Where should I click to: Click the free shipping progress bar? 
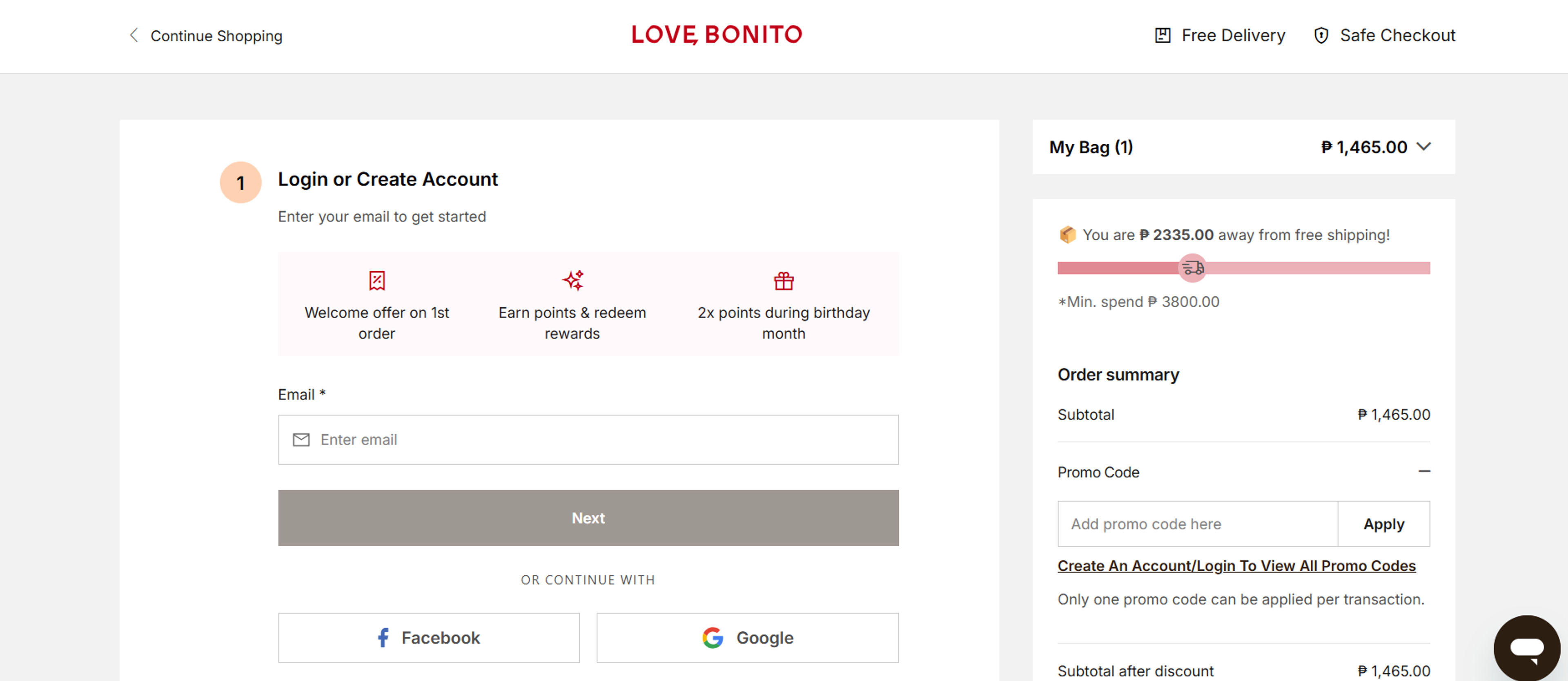pyautogui.click(x=1243, y=268)
